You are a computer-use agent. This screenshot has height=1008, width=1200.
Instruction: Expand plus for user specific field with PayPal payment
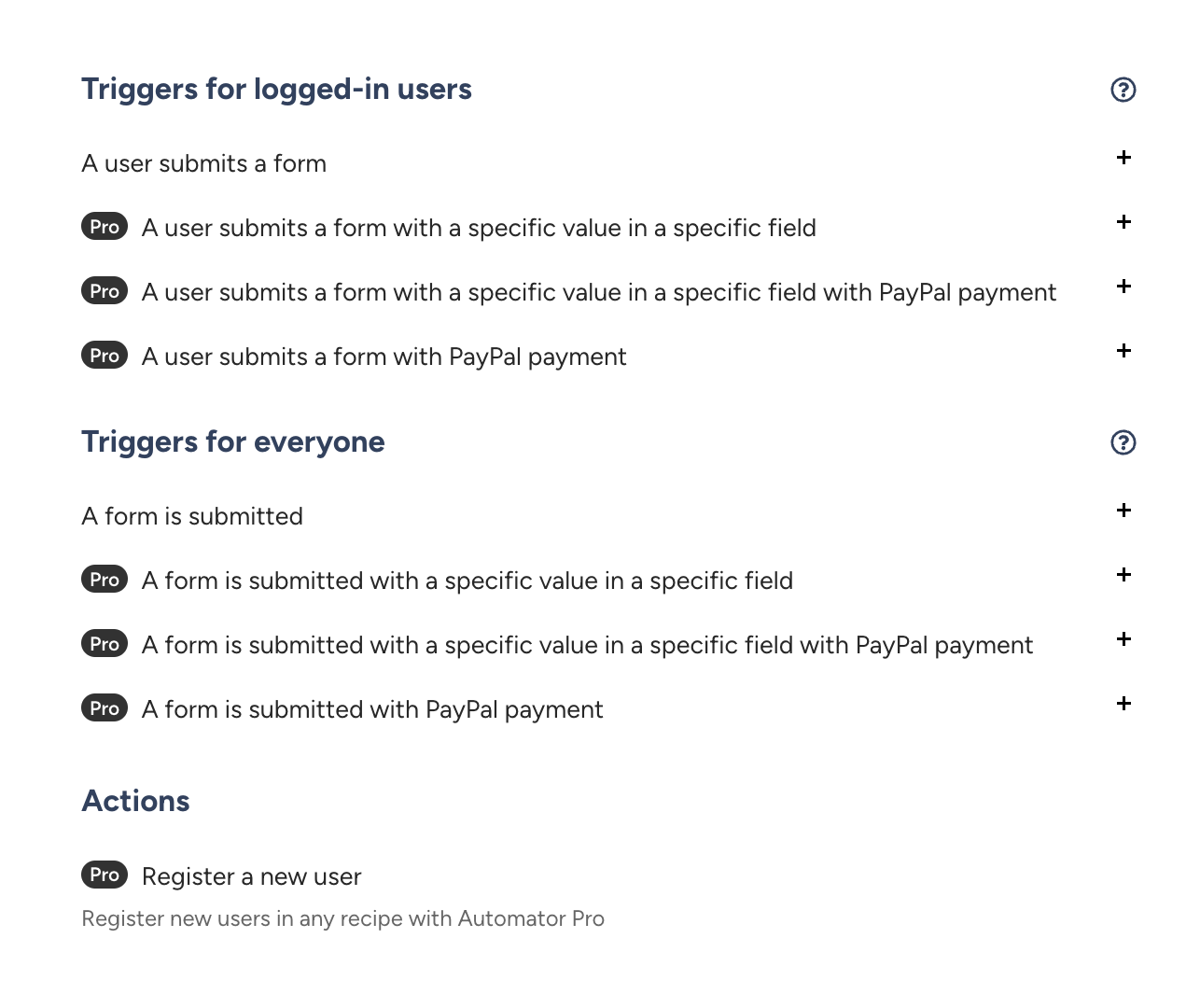(1123, 287)
